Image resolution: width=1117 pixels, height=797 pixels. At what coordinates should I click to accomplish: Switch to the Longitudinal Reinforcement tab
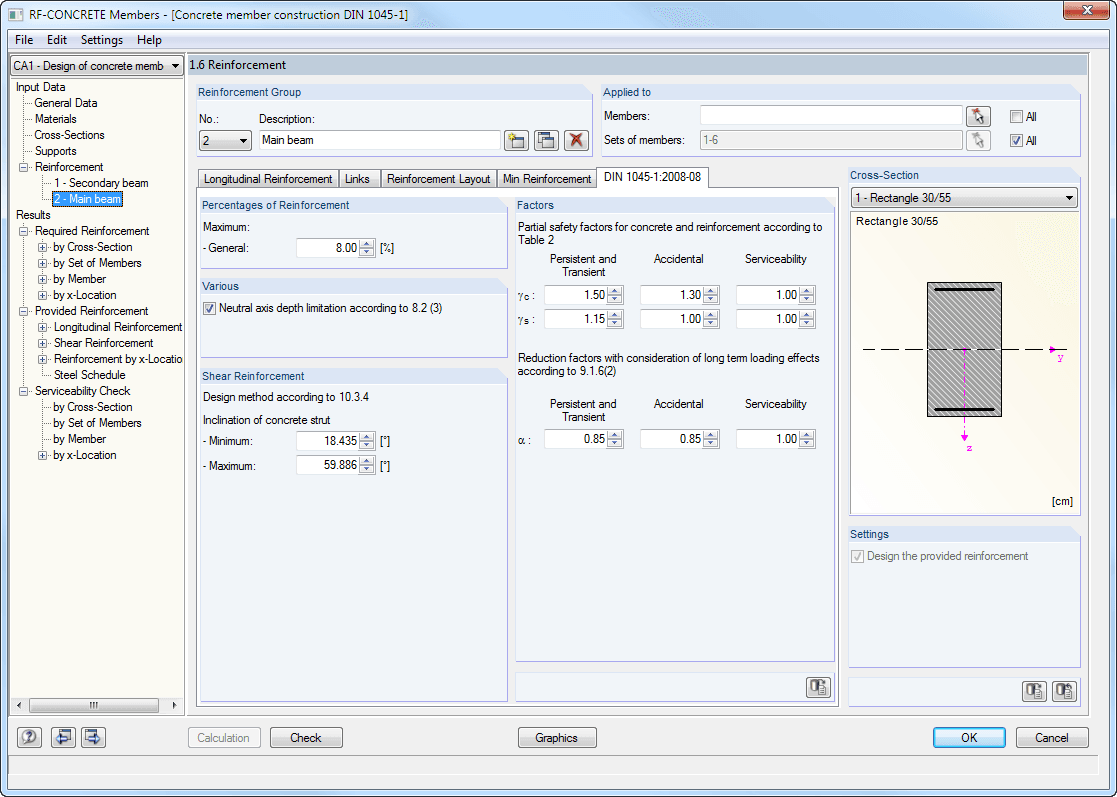pyautogui.click(x=268, y=179)
